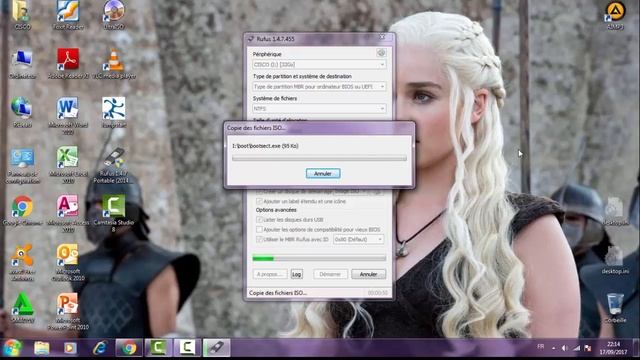The width and height of the screenshot is (640, 360).
Task: Launch Microsoft PowerPoint 2010 shortcut
Action: (68, 311)
